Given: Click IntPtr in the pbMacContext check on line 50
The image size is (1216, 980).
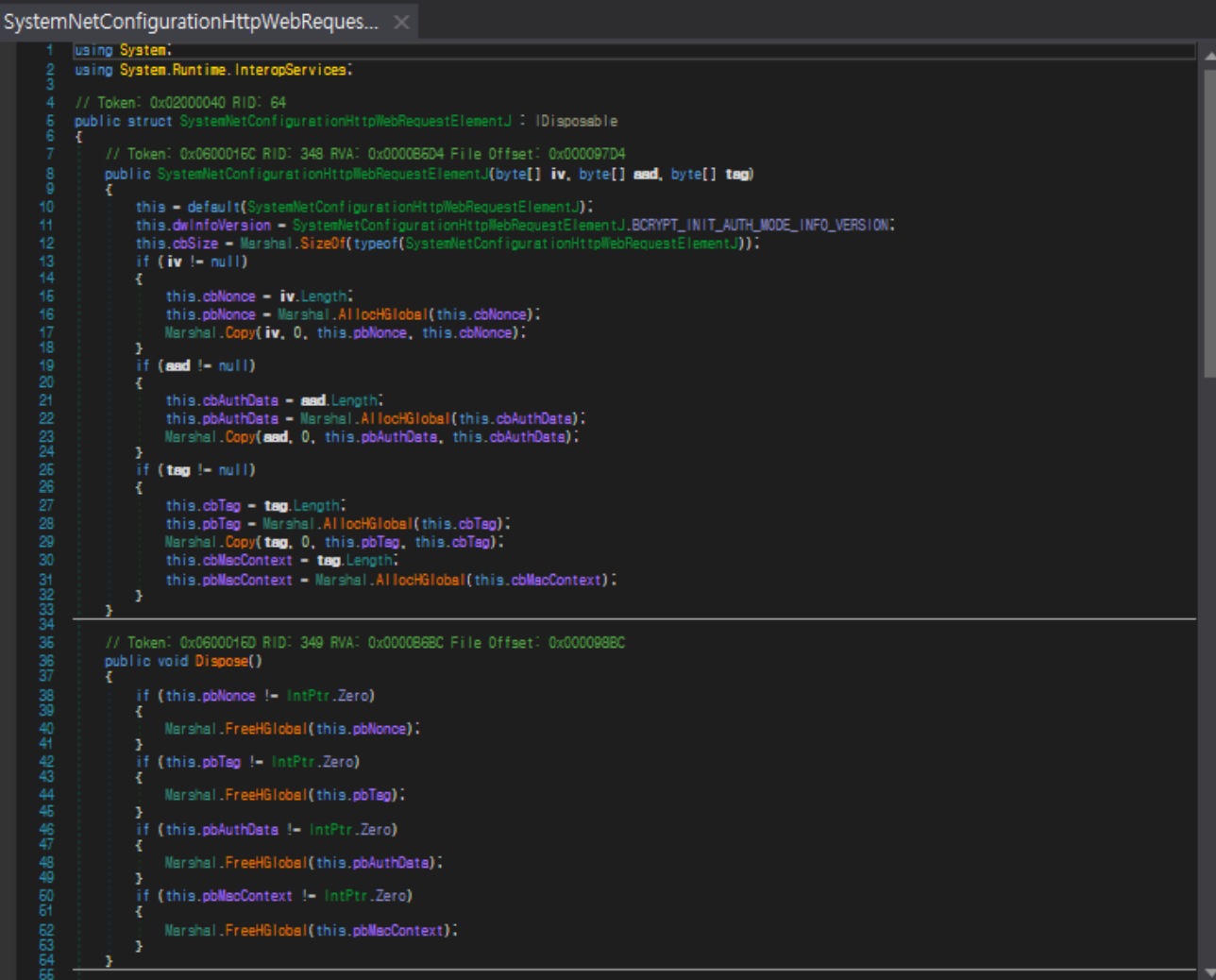Looking at the screenshot, I should pos(346,896).
